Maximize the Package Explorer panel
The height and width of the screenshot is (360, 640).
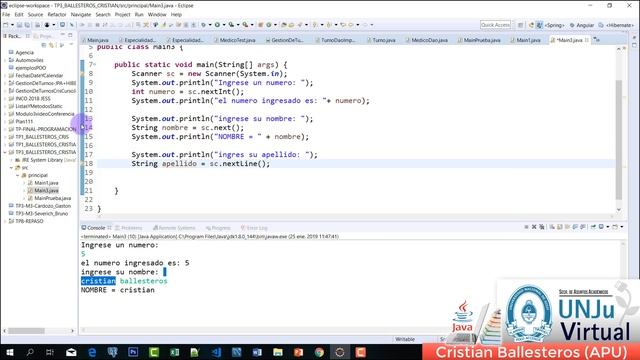70,36
